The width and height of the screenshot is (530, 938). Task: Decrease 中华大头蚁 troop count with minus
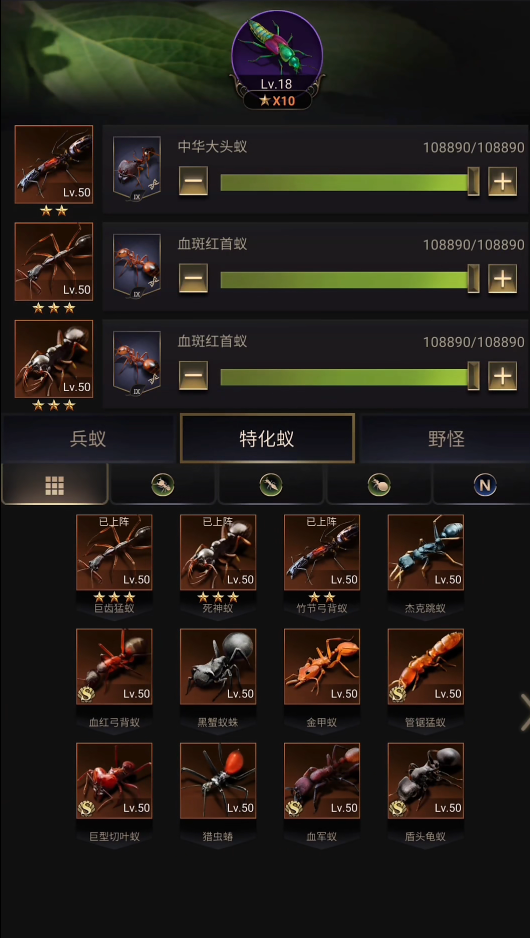(193, 181)
